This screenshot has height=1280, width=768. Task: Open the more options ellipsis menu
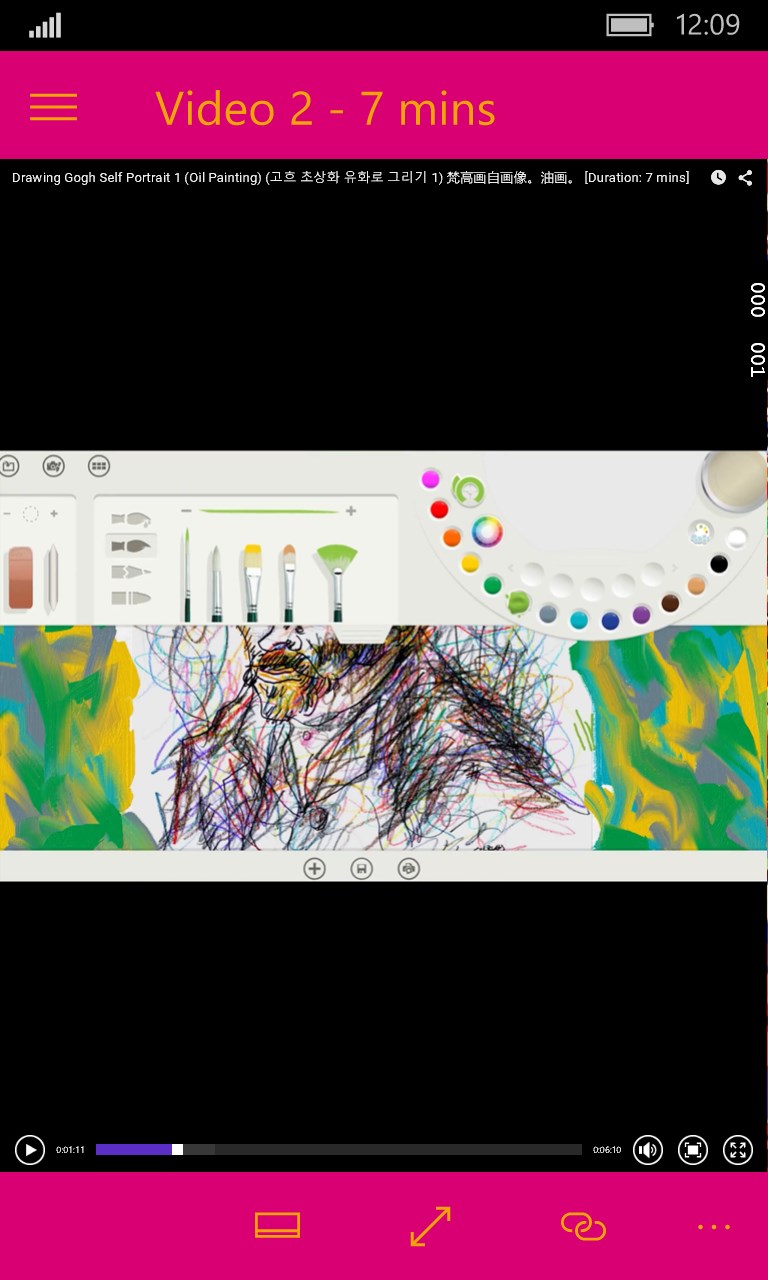[x=714, y=1226]
